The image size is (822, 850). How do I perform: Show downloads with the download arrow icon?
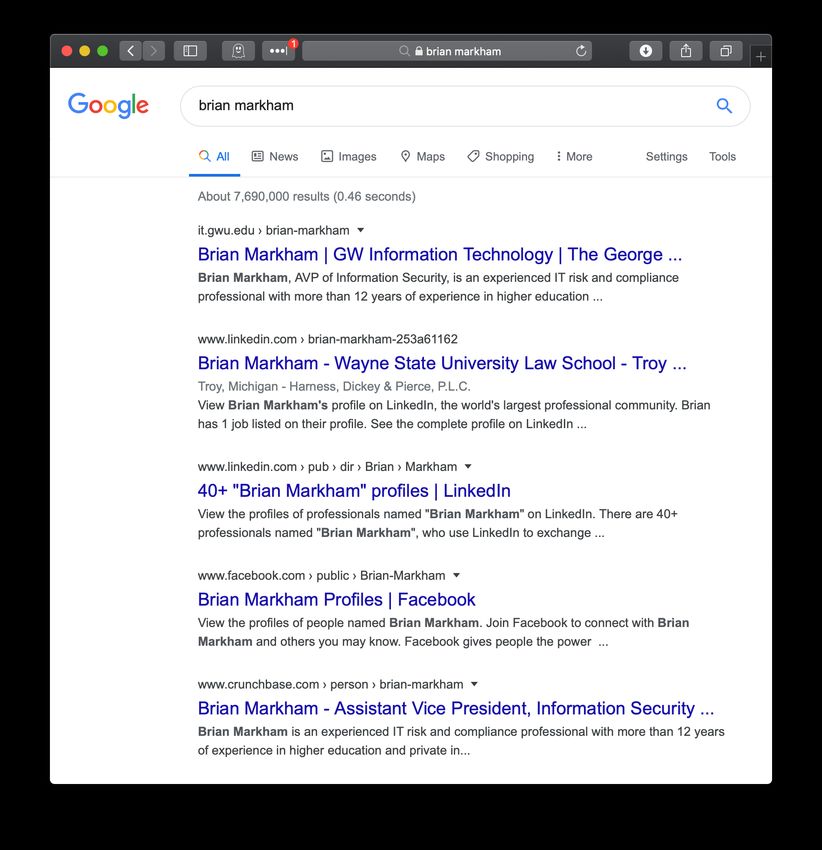tap(645, 51)
